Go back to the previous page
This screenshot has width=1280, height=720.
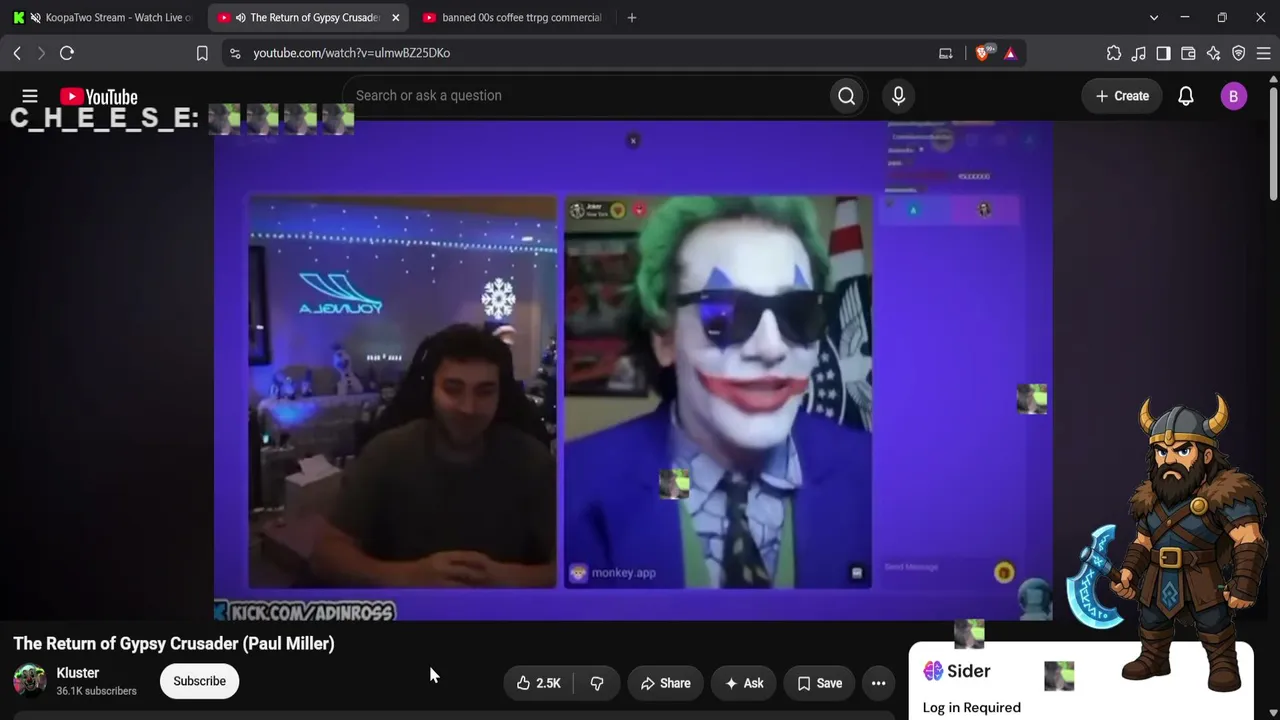click(x=17, y=53)
